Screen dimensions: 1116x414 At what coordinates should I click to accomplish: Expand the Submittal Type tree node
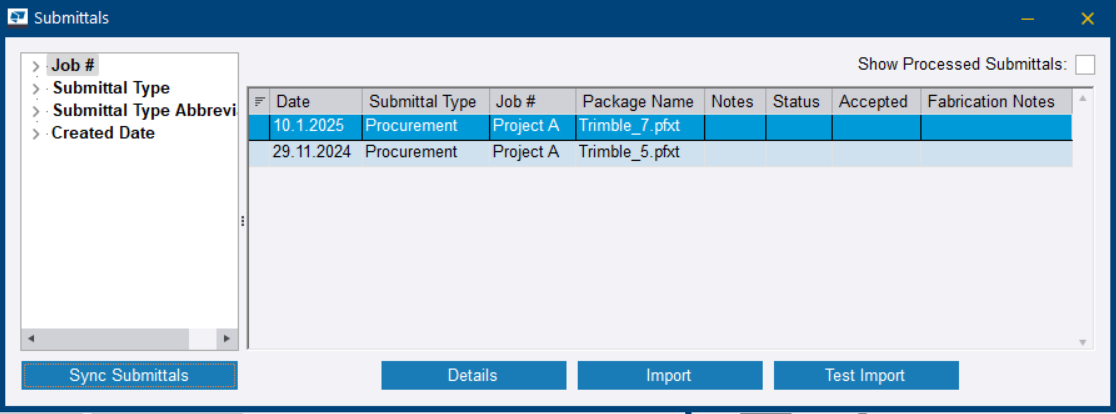tap(36, 89)
